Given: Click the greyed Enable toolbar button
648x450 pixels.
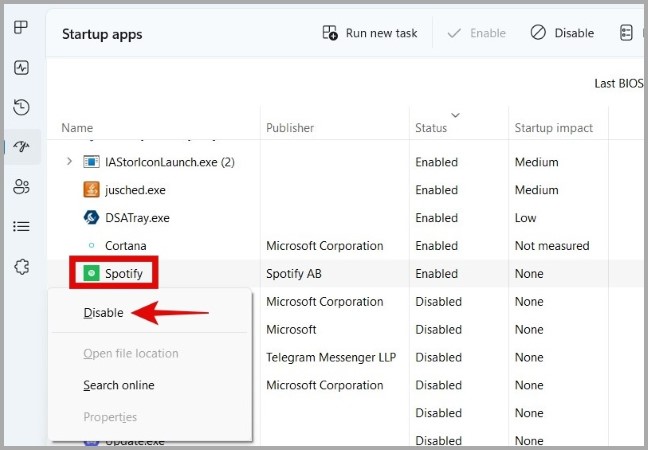Looking at the screenshot, I should (476, 33).
